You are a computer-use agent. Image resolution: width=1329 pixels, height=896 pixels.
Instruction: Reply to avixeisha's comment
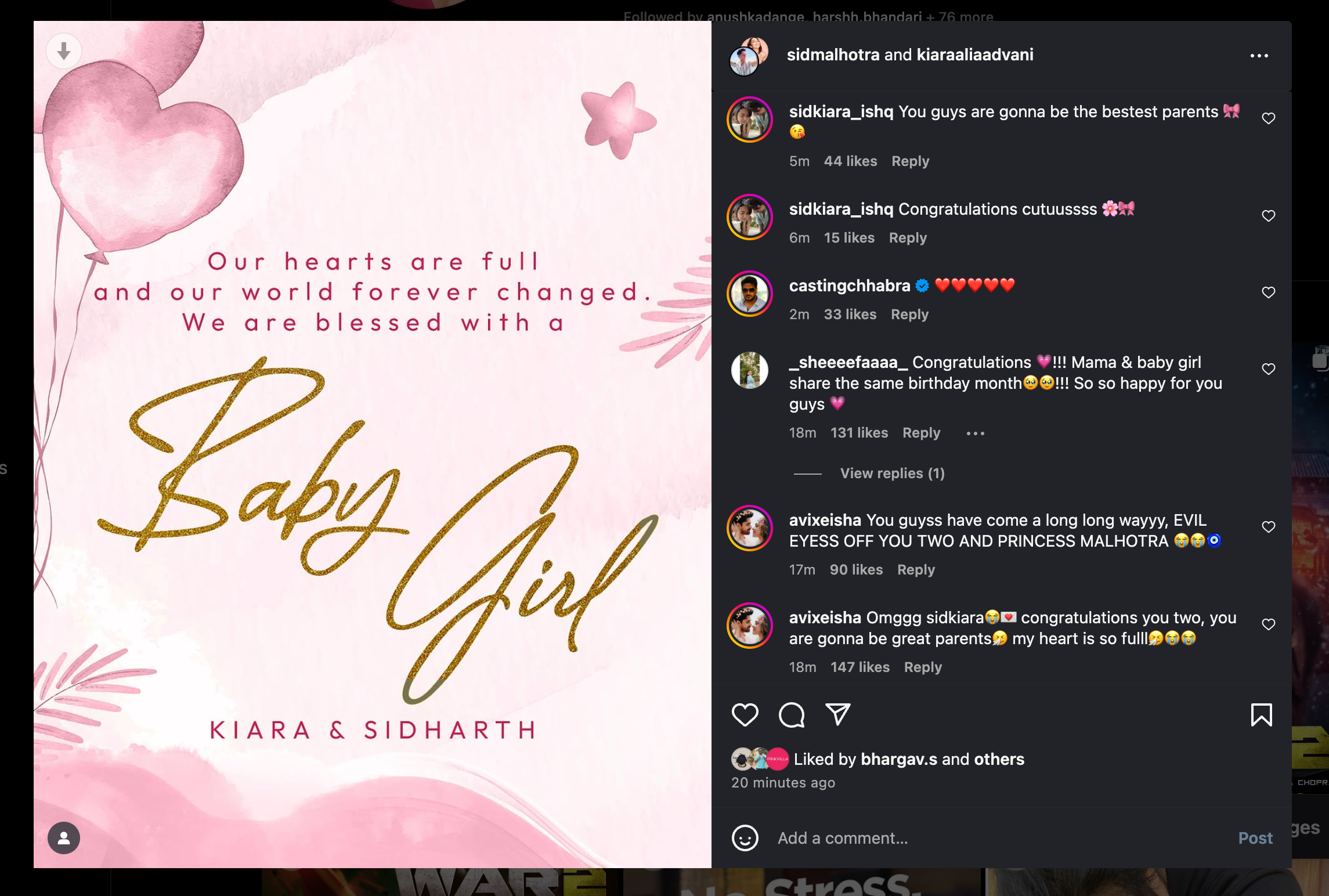917,570
